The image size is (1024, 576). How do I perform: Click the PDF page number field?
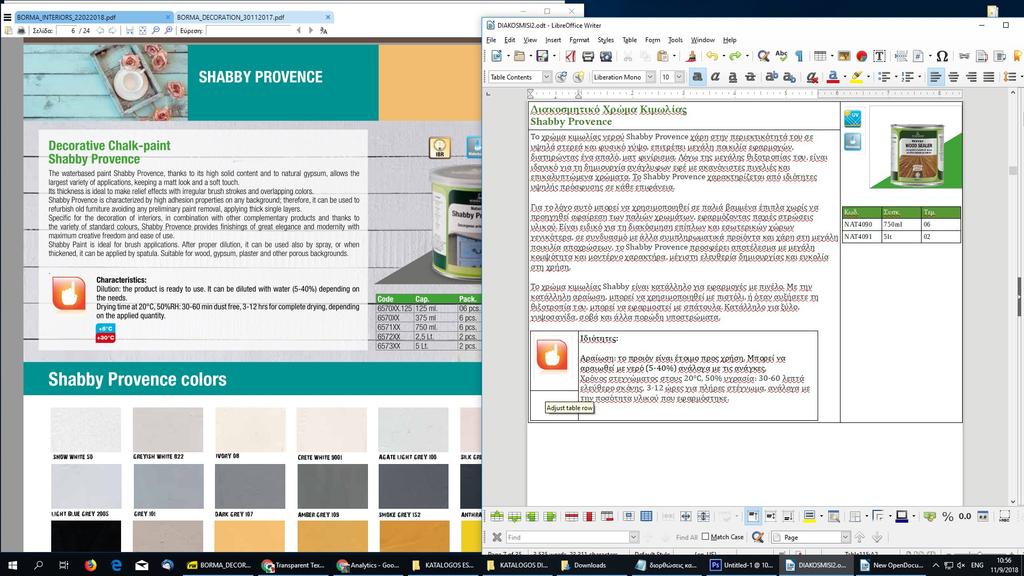click(67, 31)
